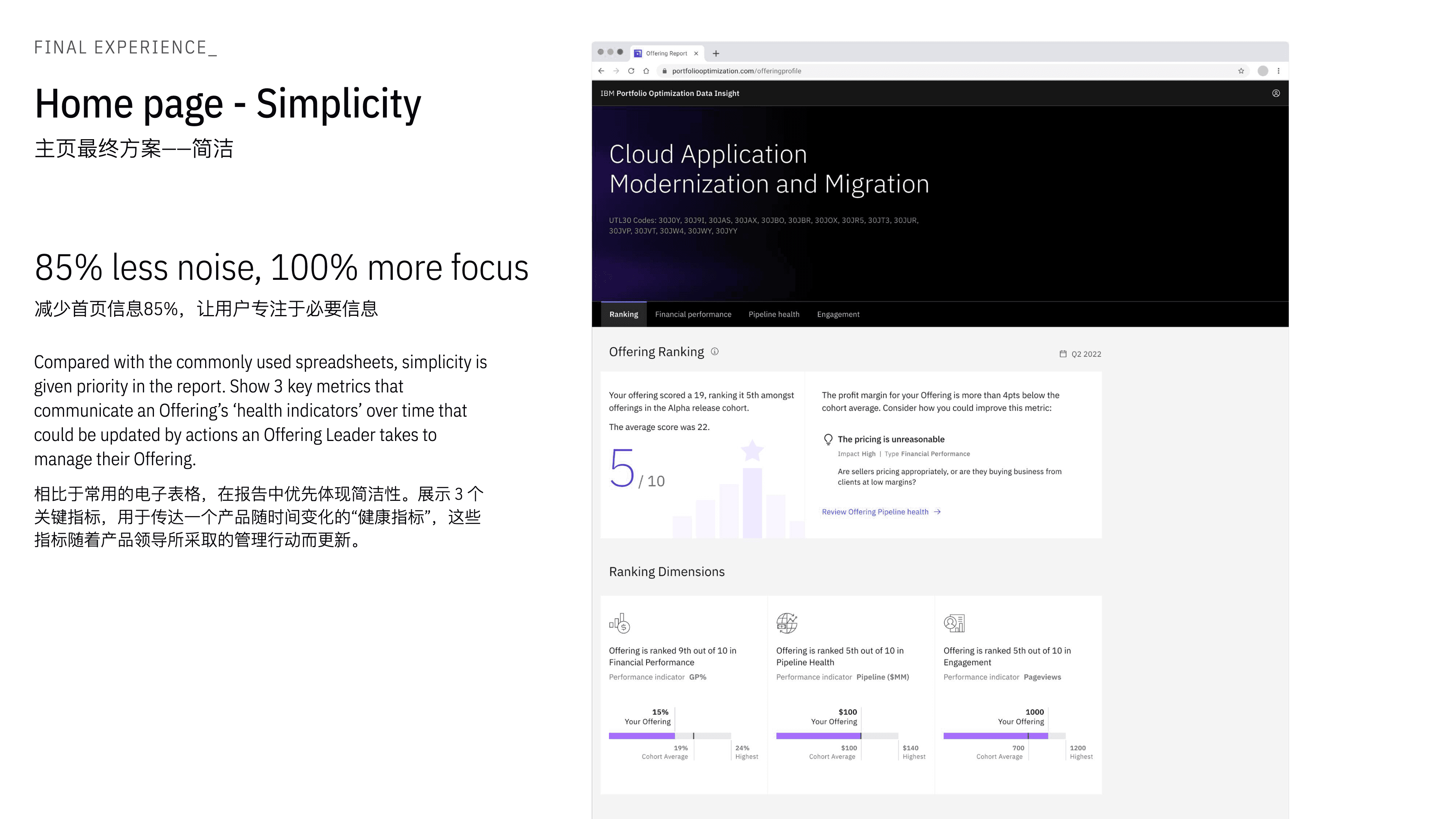Viewport: 1456px width, 819px height.
Task: Click the lock icon in the address bar
Action: 665,71
